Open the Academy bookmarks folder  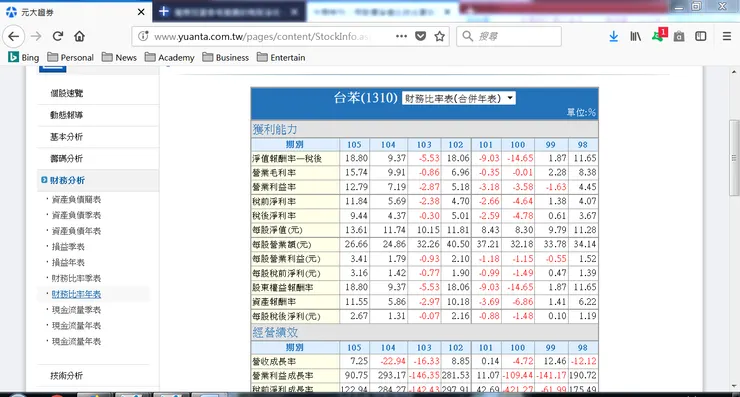170,58
